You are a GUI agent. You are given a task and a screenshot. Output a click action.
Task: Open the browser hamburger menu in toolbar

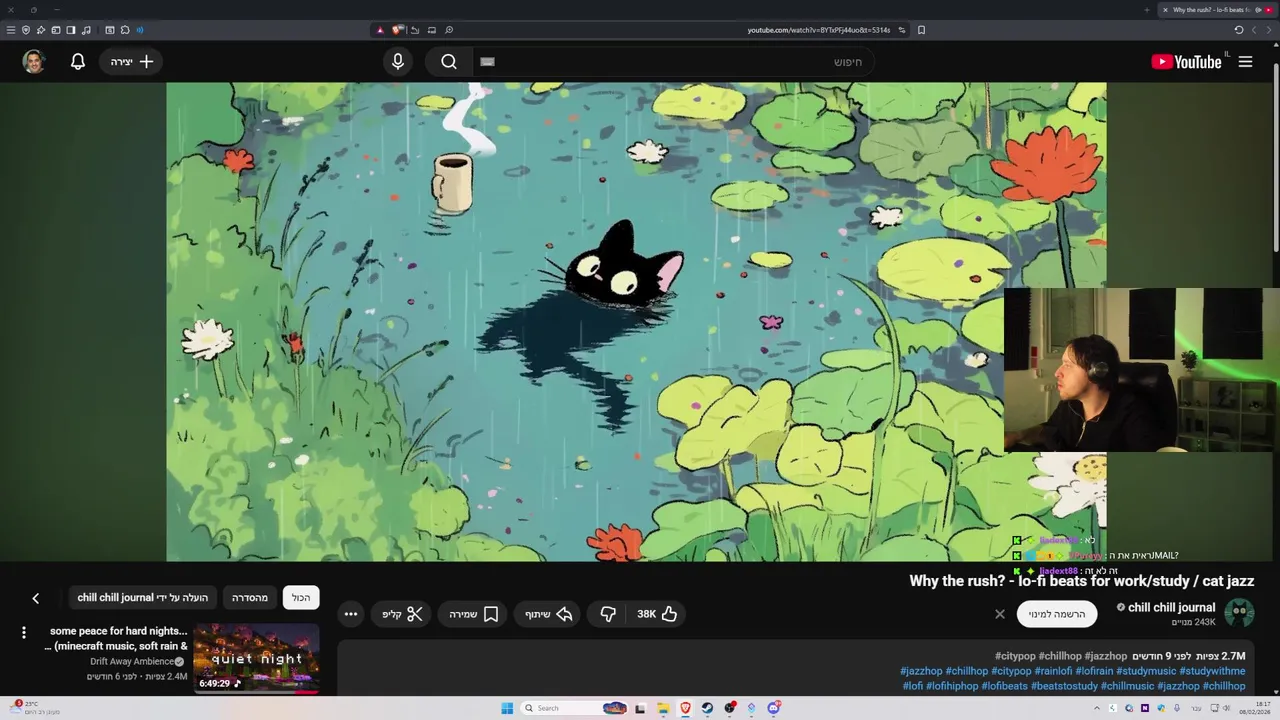[x=11, y=30]
